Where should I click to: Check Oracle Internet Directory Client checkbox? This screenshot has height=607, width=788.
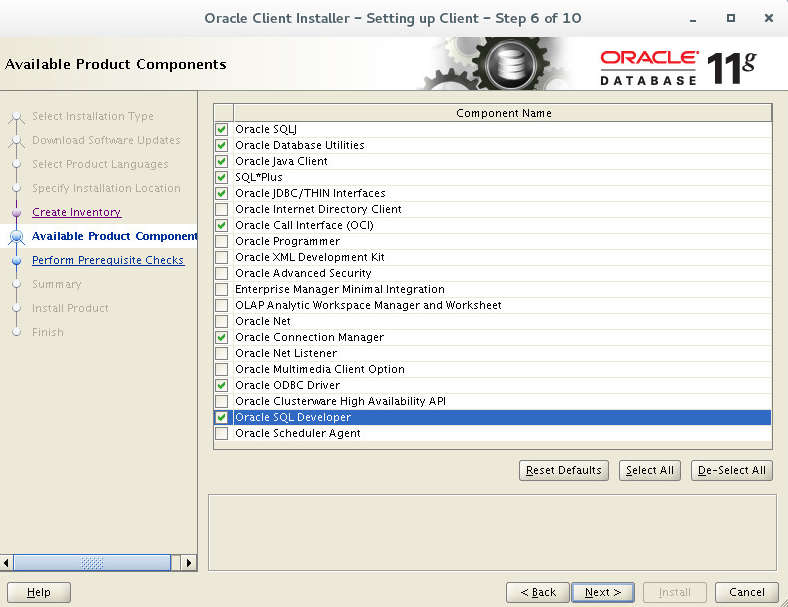pyautogui.click(x=222, y=209)
